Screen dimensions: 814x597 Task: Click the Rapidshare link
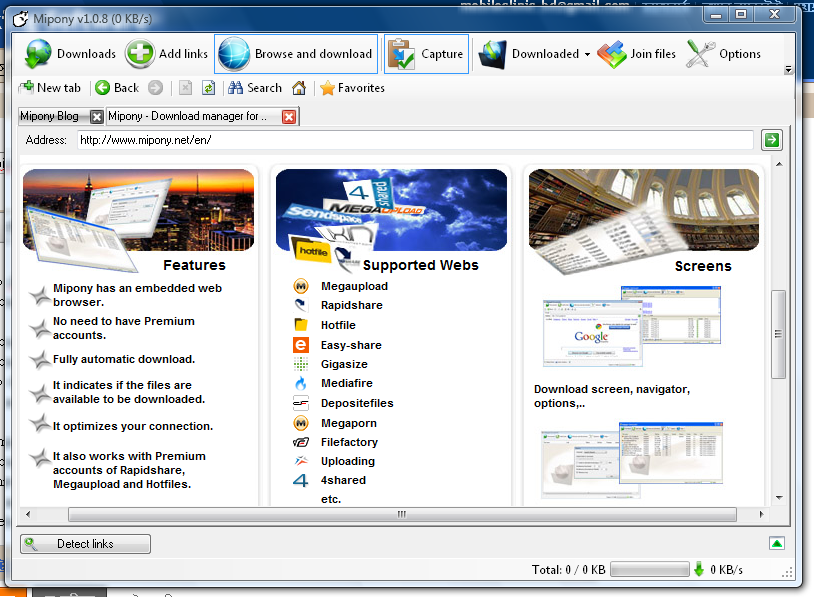click(x=351, y=305)
